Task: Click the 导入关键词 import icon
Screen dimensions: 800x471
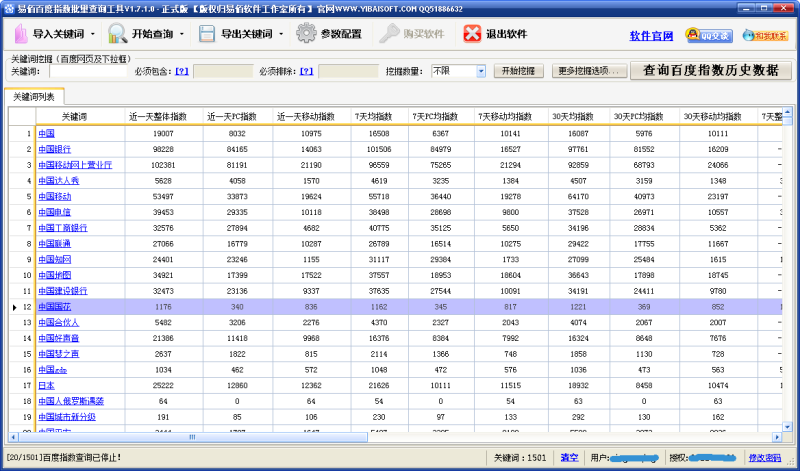Action: coord(21,34)
